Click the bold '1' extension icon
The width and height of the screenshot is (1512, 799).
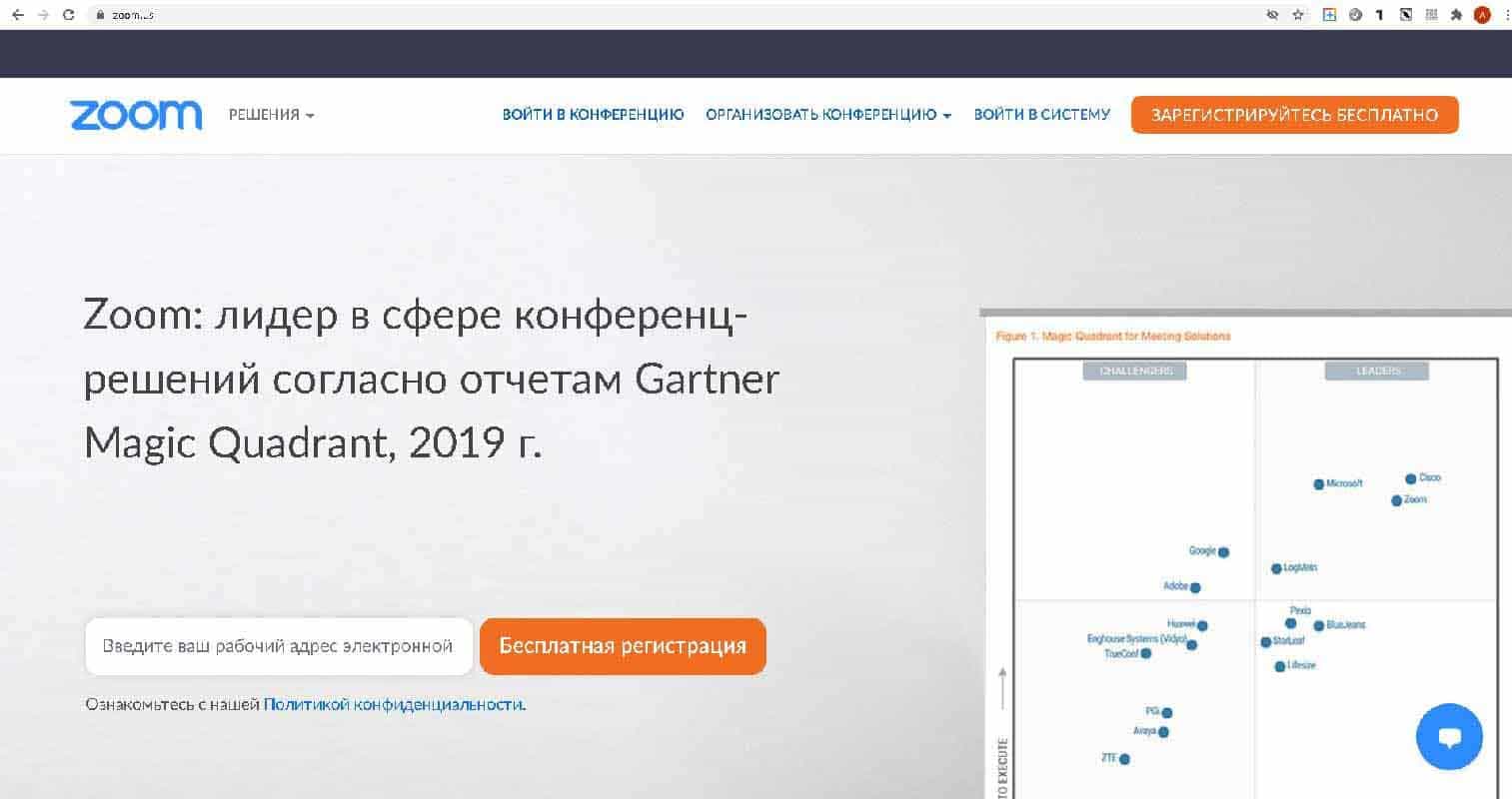1380,15
